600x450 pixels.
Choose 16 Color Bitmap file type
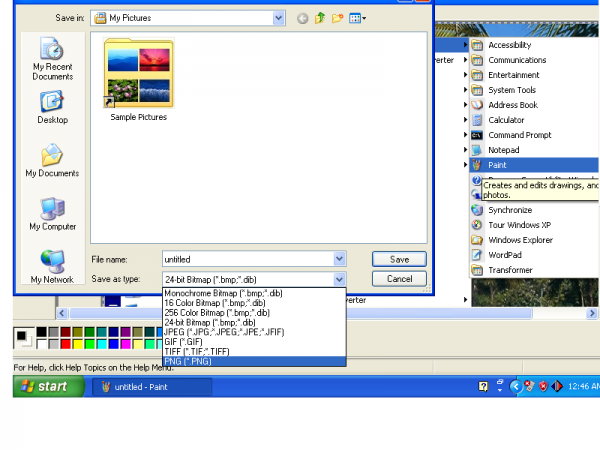point(254,303)
